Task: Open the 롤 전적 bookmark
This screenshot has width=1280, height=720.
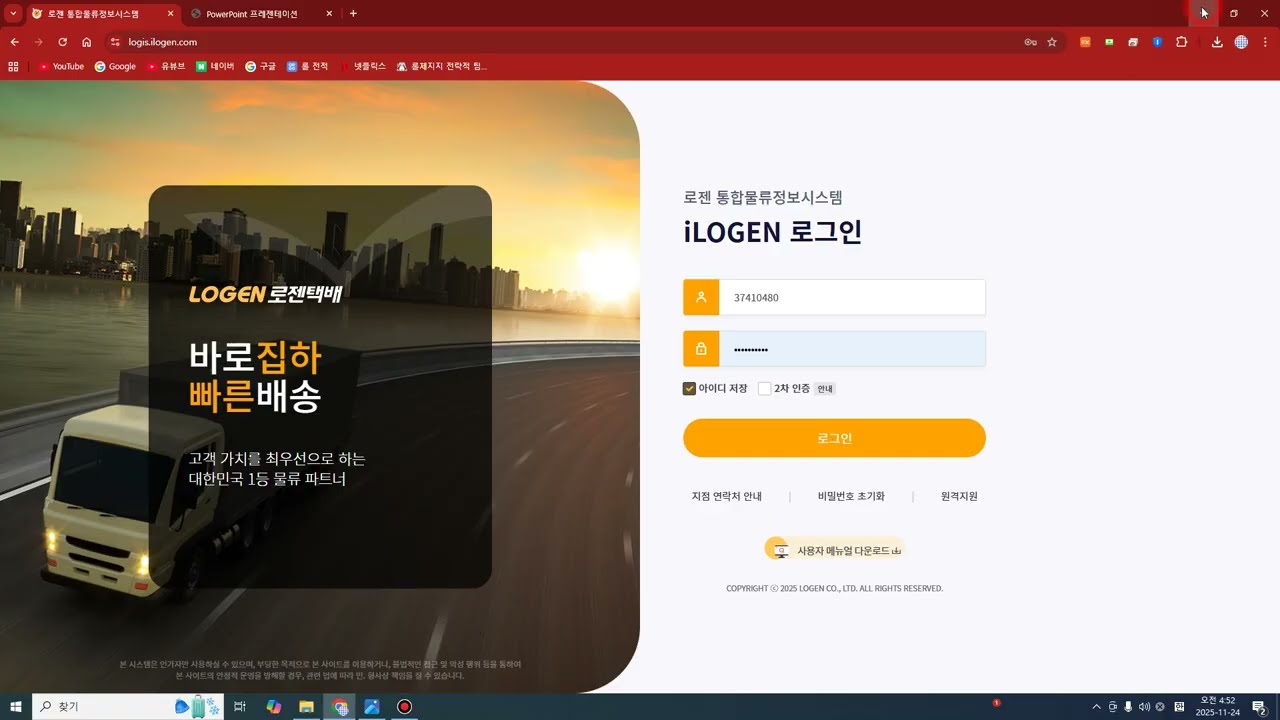Action: (308, 66)
